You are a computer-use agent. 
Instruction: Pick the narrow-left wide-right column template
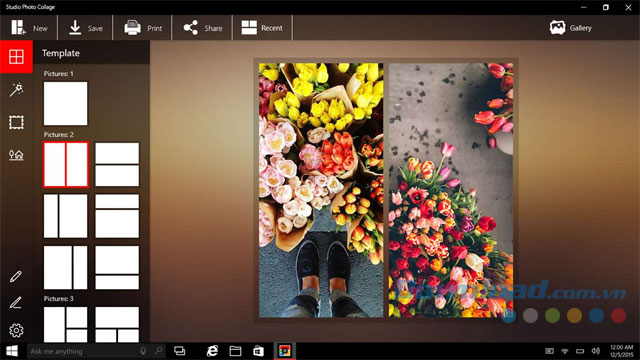(x=65, y=216)
